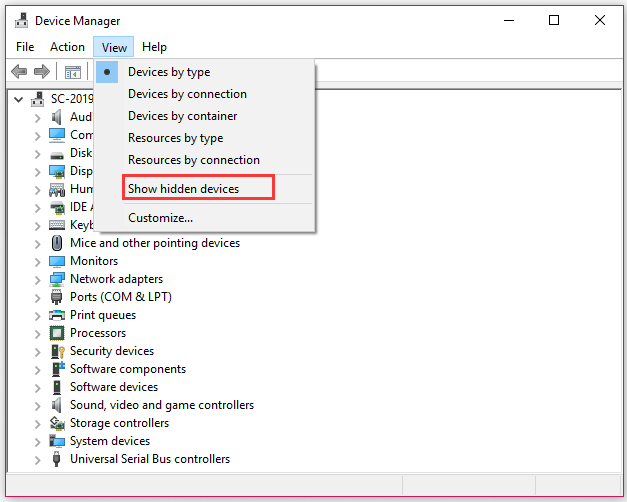Screen dimensions: 627x502
Task: Click the SC-2019 computer root icon
Action: 38,99
